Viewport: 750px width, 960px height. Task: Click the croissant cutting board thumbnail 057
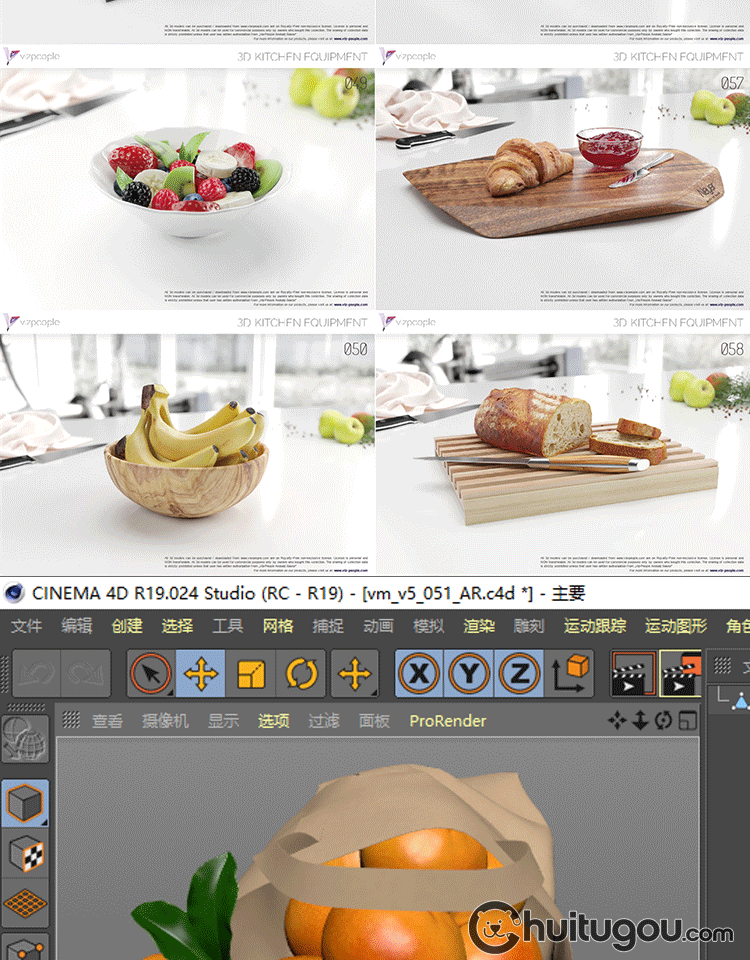coord(563,189)
